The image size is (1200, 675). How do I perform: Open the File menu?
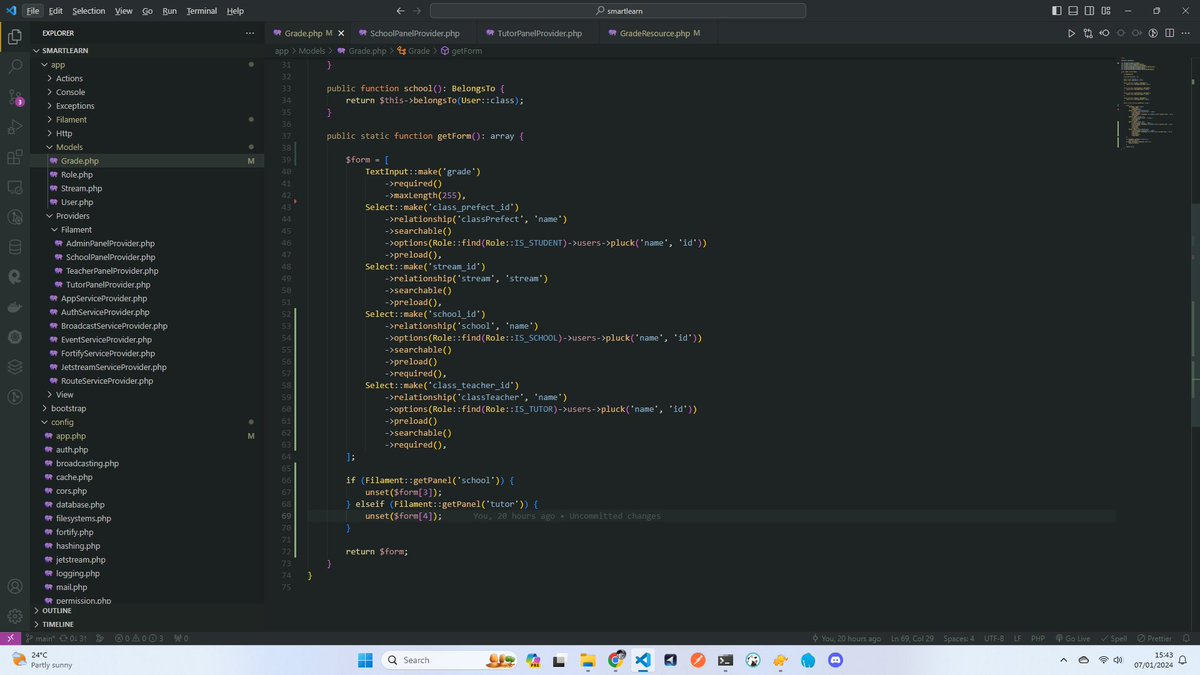pyautogui.click(x=32, y=10)
